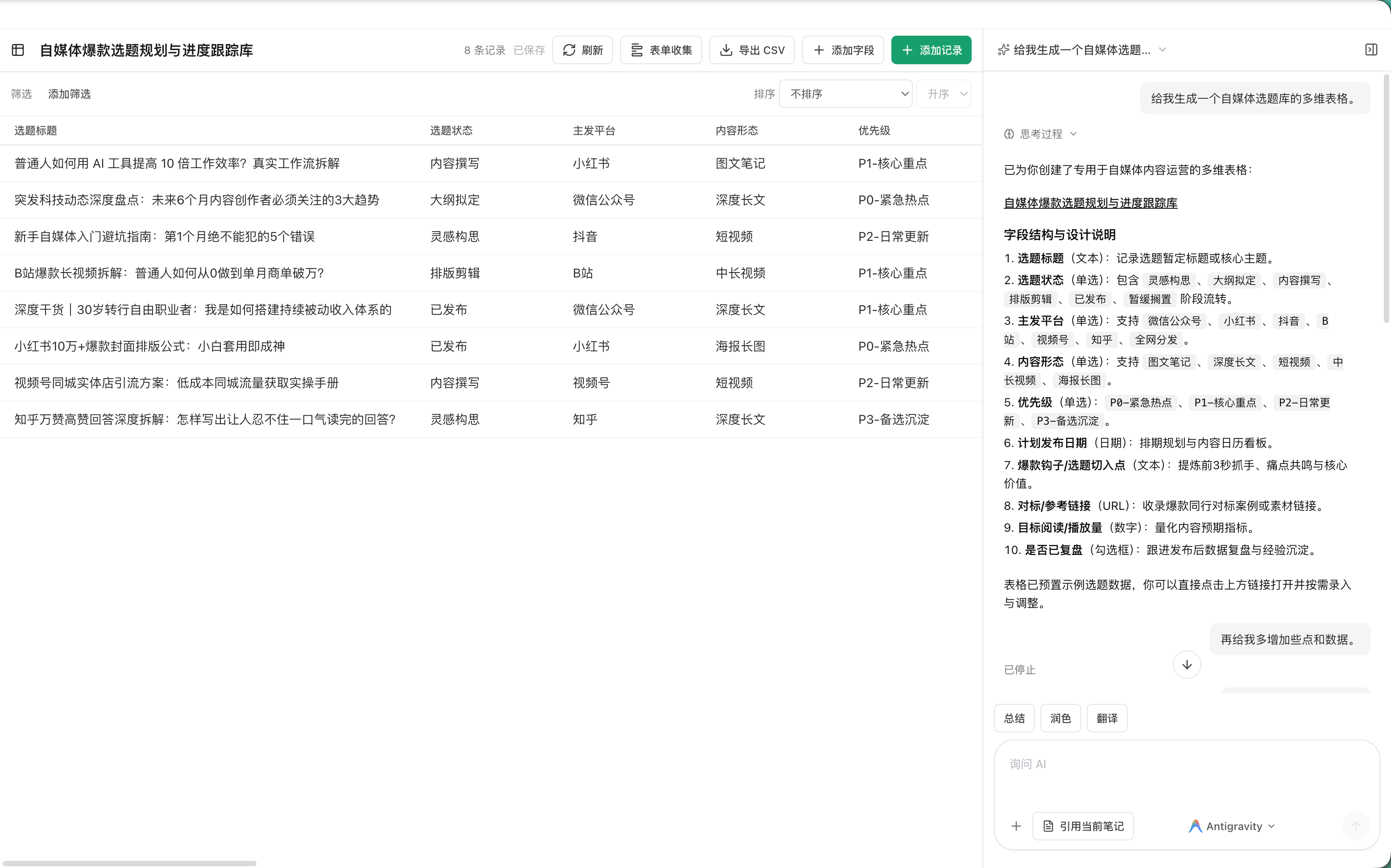Click the send arrow button

pyautogui.click(x=1355, y=826)
